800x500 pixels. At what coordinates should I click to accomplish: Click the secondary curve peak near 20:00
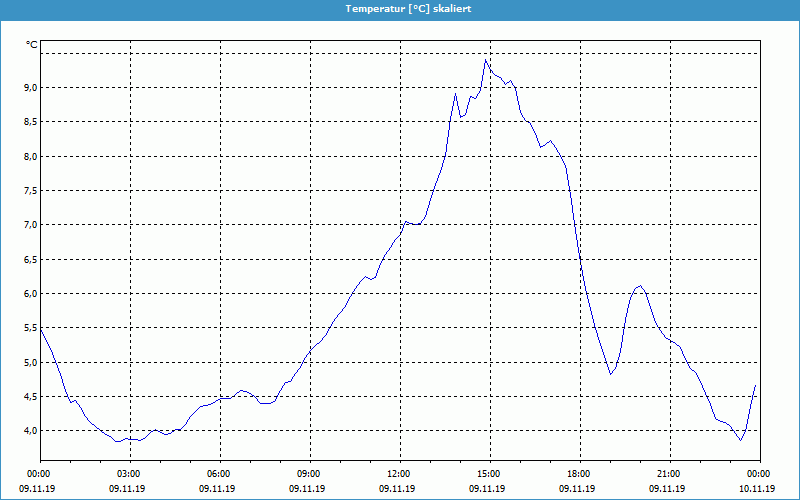pos(640,286)
